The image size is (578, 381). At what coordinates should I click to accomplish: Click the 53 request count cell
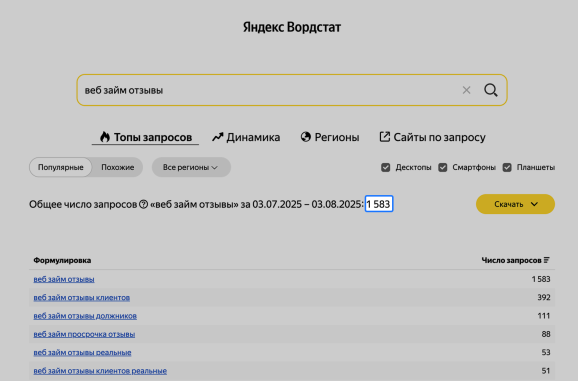(x=546, y=352)
